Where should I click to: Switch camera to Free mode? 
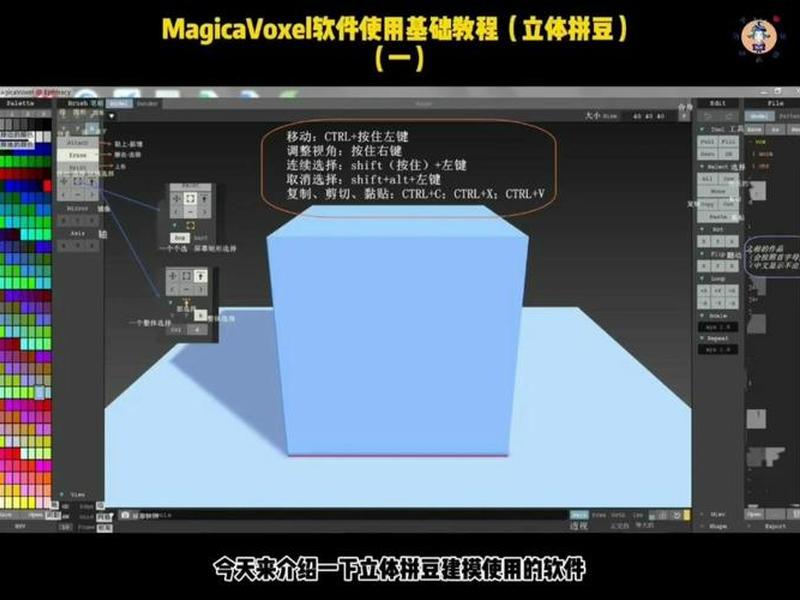[599, 515]
